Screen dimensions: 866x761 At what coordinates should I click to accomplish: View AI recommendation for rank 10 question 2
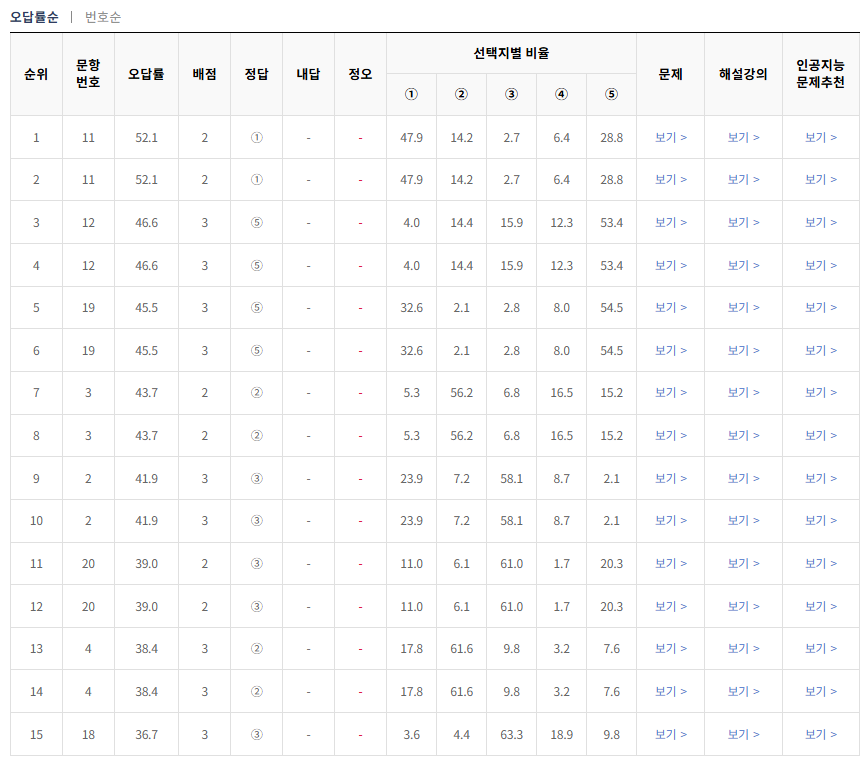tap(822, 520)
